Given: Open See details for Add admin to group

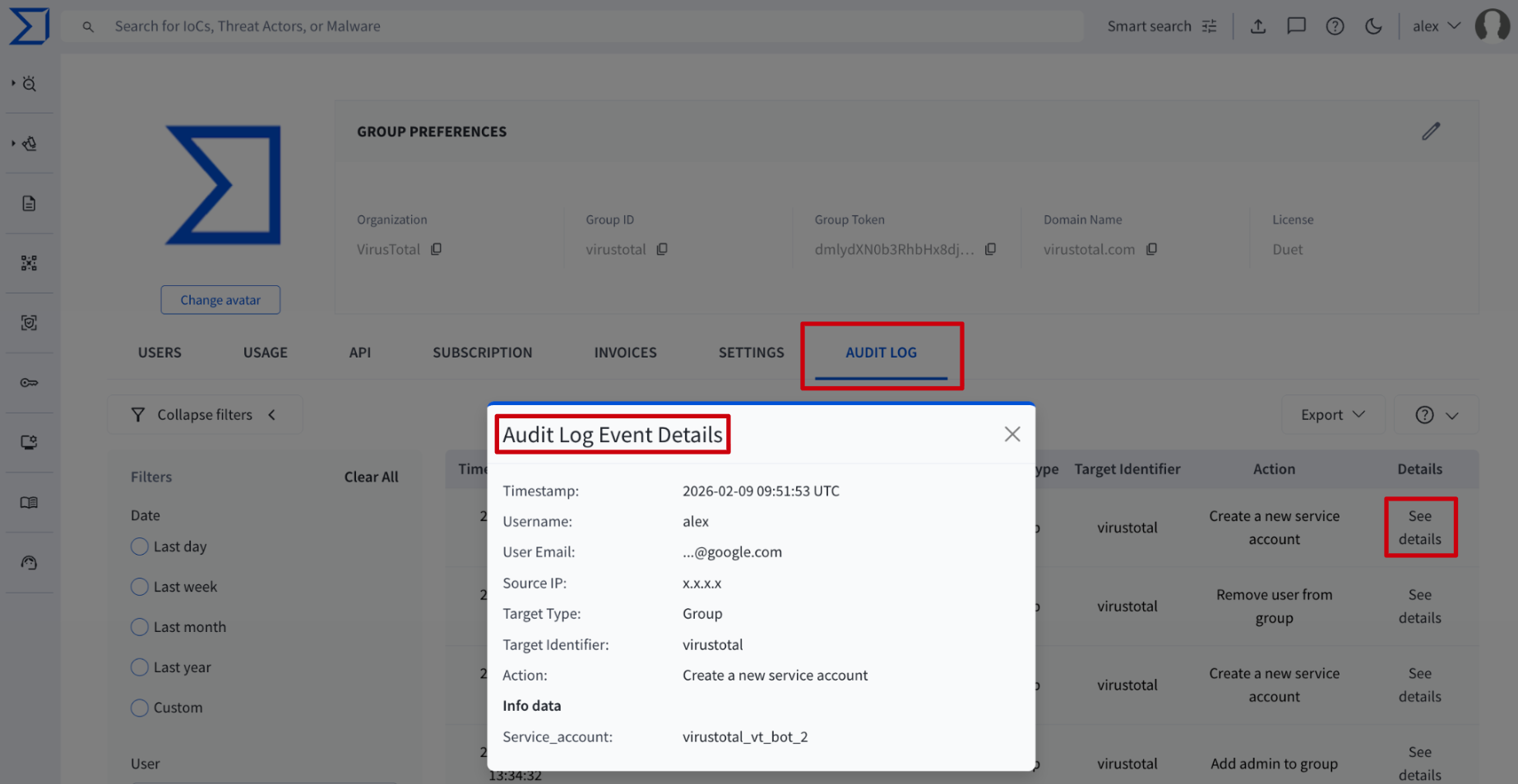Looking at the screenshot, I should (1420, 763).
